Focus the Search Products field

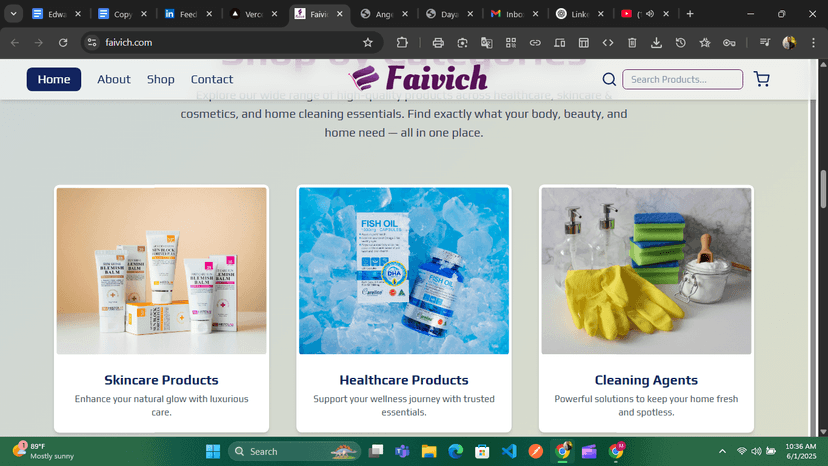coord(682,79)
